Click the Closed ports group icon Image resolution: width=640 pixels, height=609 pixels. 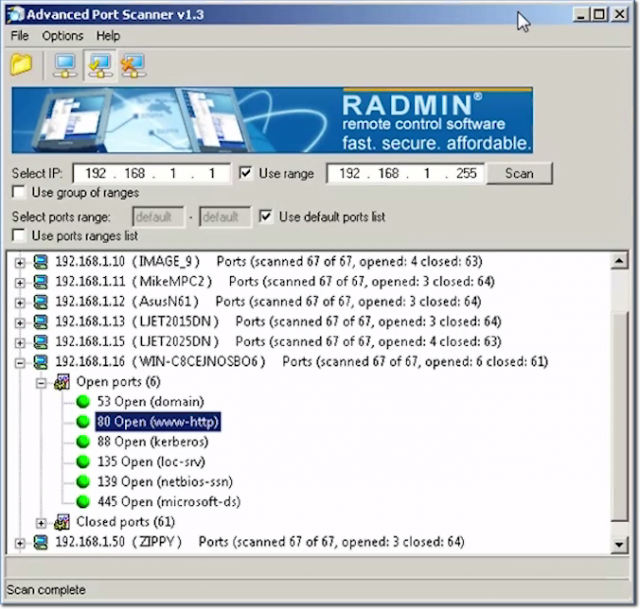click(x=62, y=522)
